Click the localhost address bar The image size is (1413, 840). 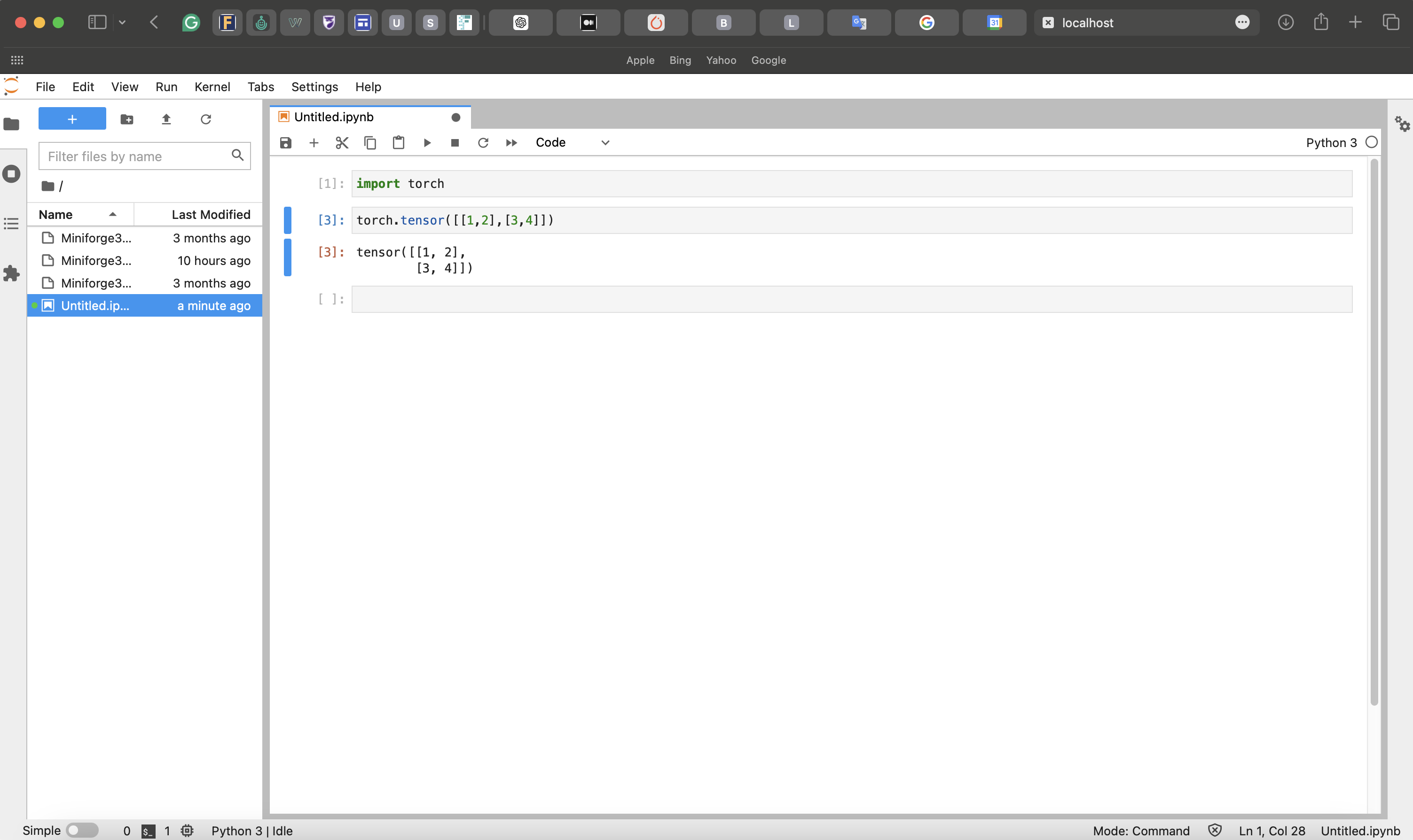click(1147, 23)
